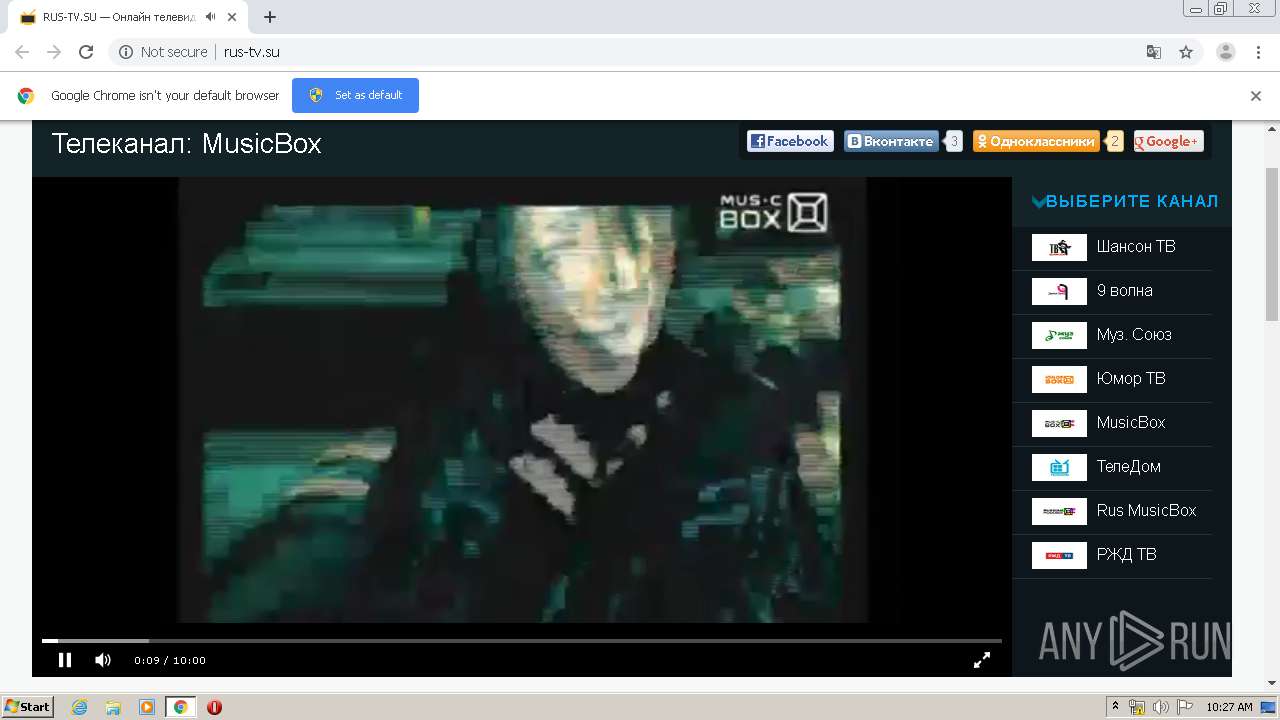This screenshot has height=720, width=1280.
Task: Show hidden system tray icons
Action: coord(1115,707)
